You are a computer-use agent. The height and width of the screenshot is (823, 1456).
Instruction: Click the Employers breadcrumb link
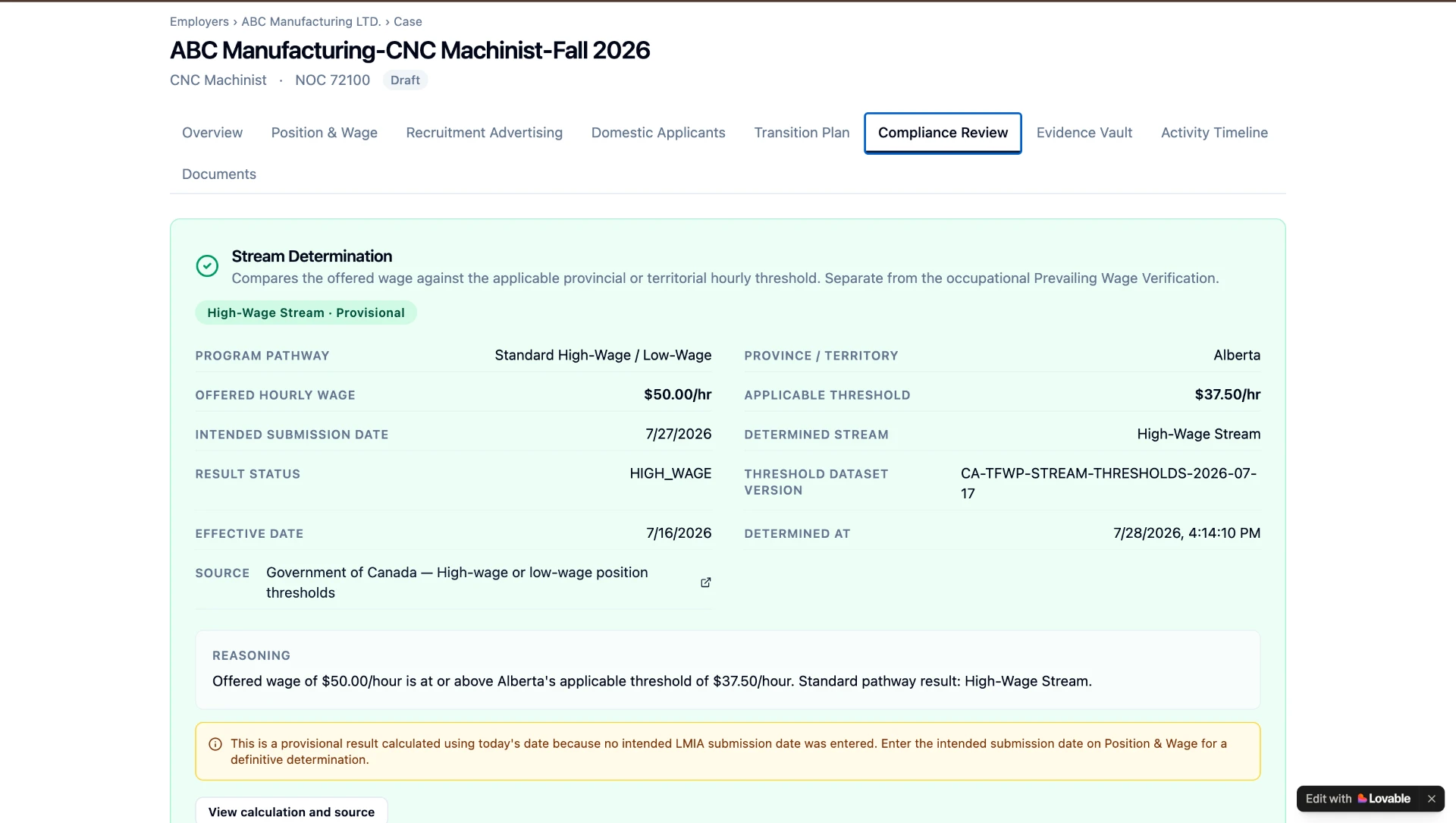(199, 22)
